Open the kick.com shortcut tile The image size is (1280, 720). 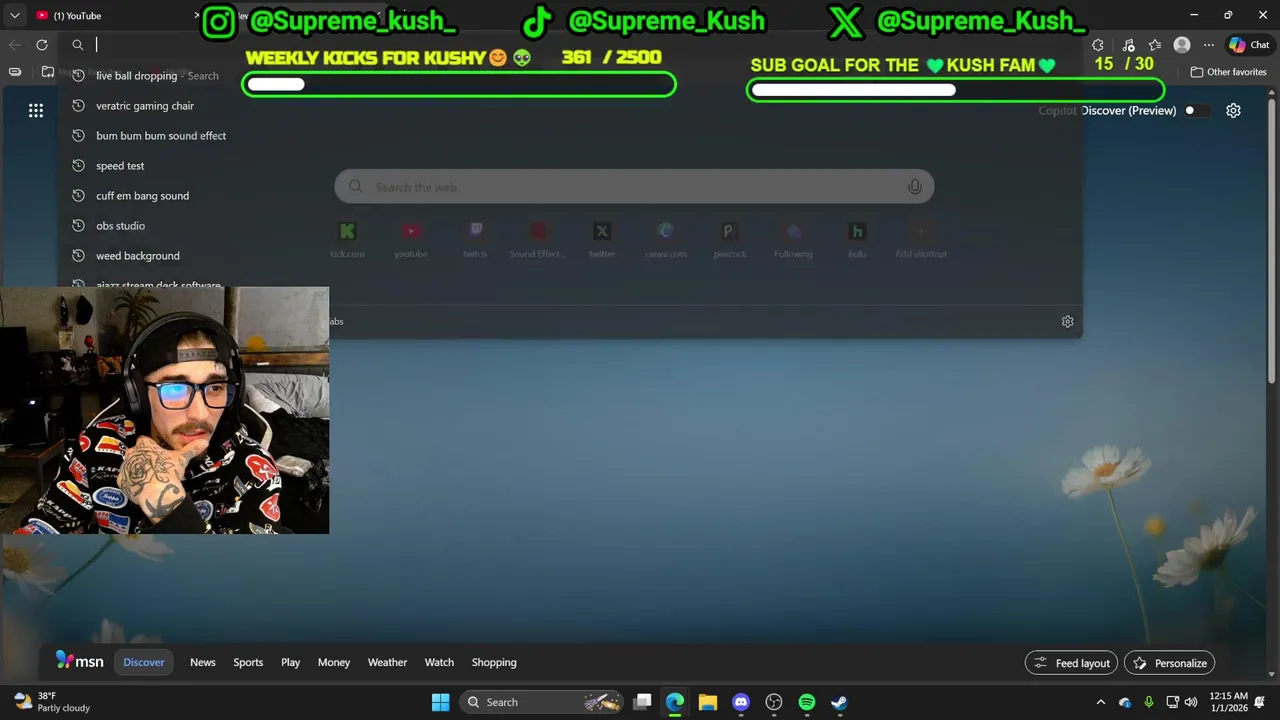tap(347, 239)
